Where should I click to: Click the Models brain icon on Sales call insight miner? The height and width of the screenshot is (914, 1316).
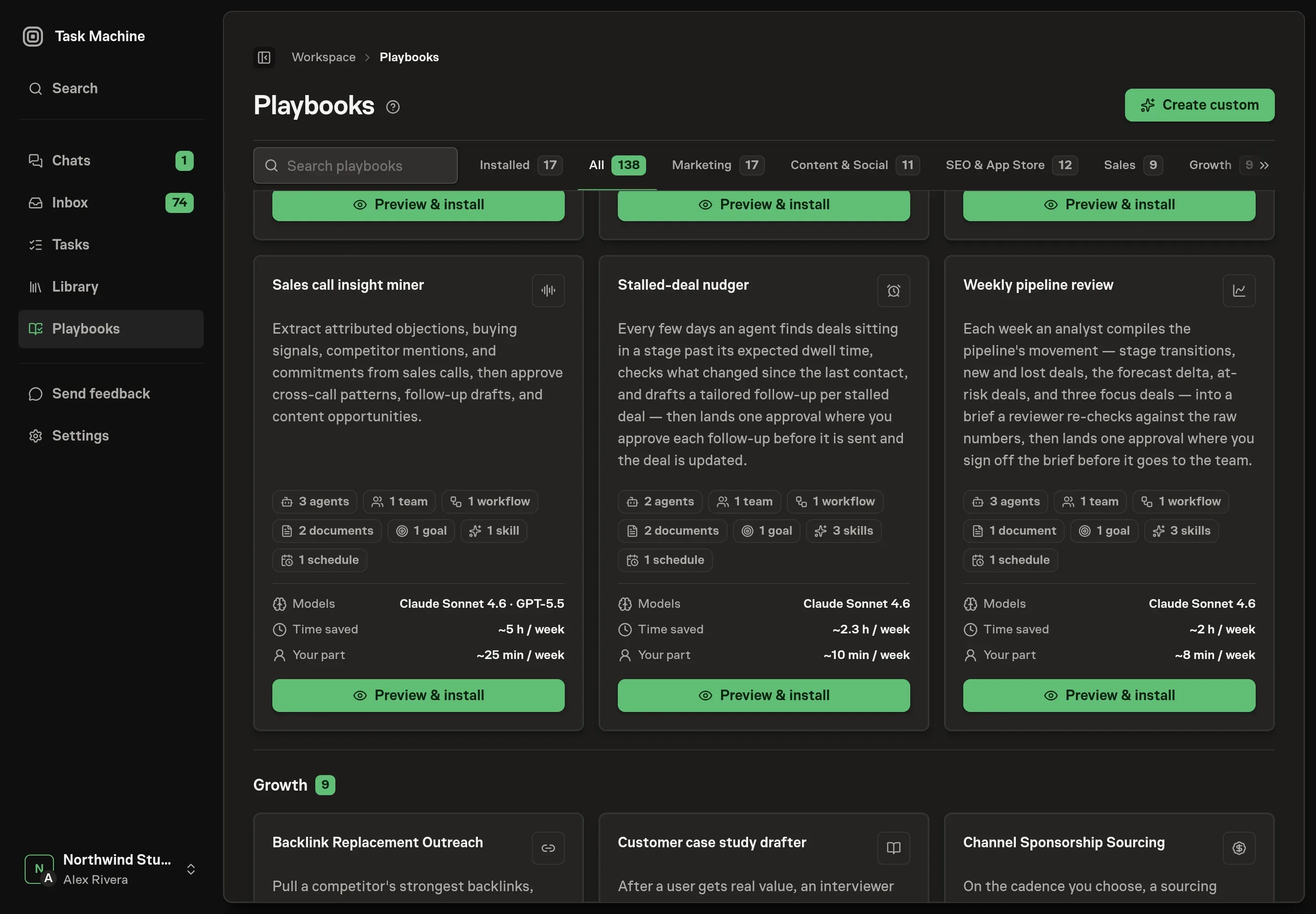pos(280,604)
